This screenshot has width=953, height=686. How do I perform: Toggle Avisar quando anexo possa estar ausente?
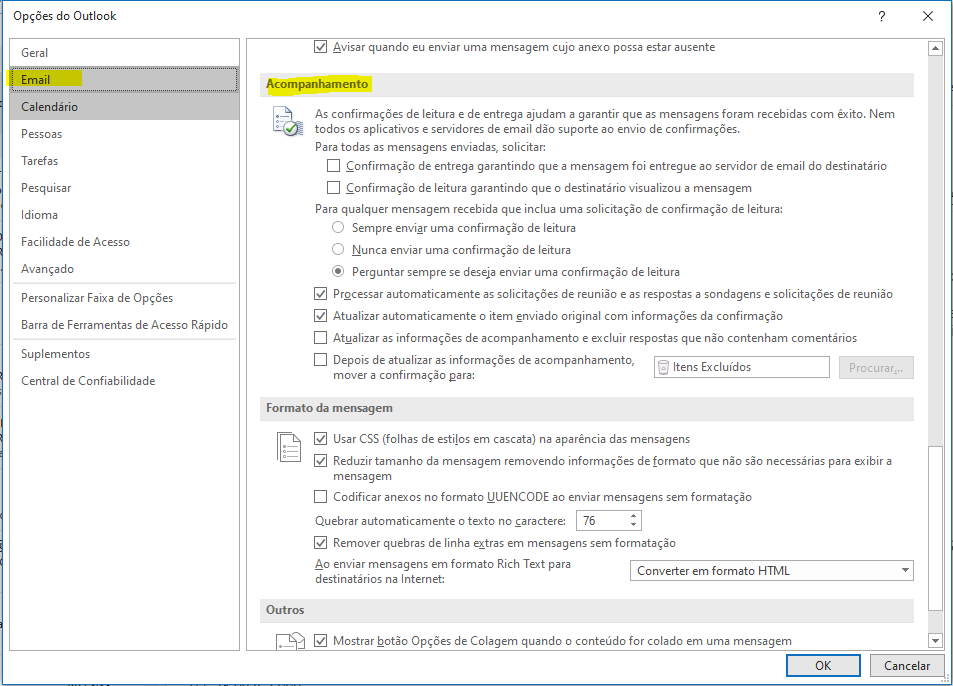pyautogui.click(x=320, y=47)
